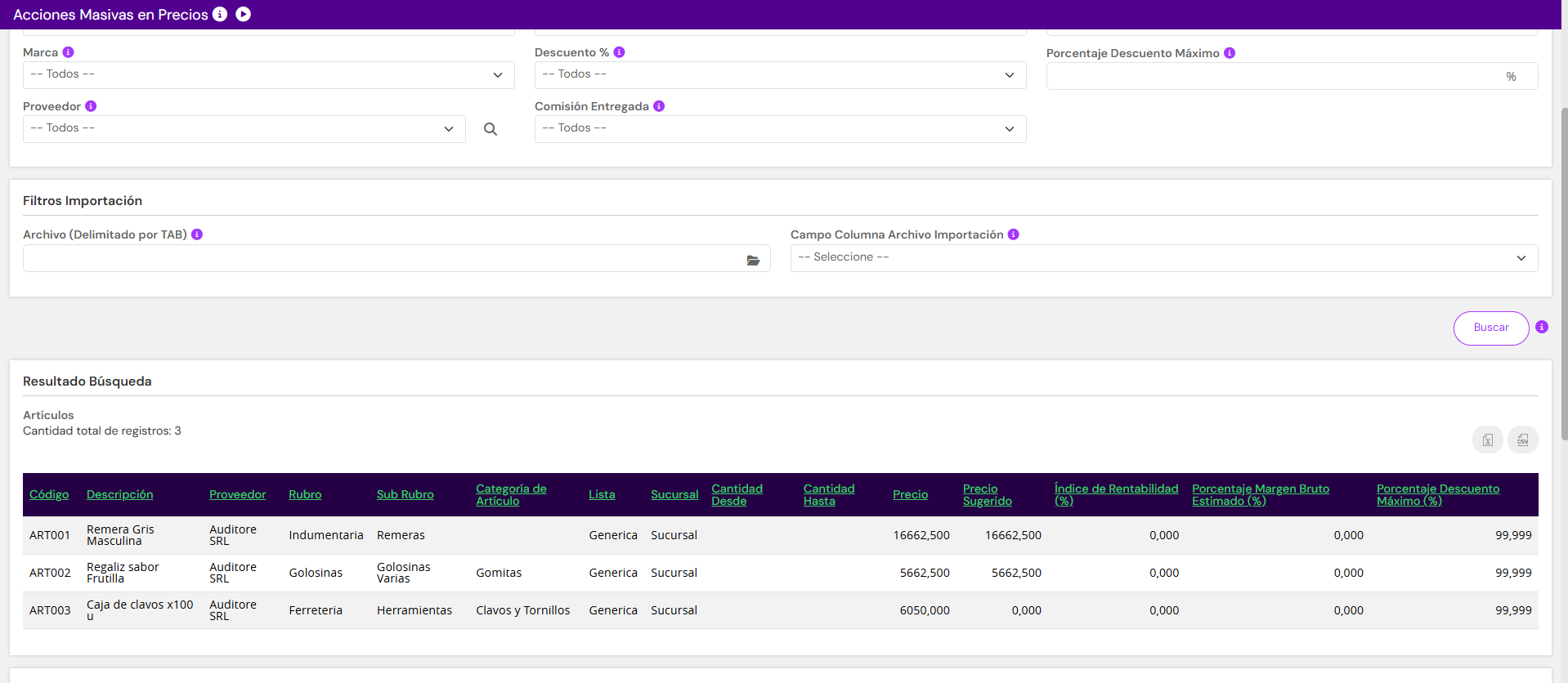Click the Clavos y Tornillos category cell
The width and height of the screenshot is (1568, 683).
tap(523, 610)
